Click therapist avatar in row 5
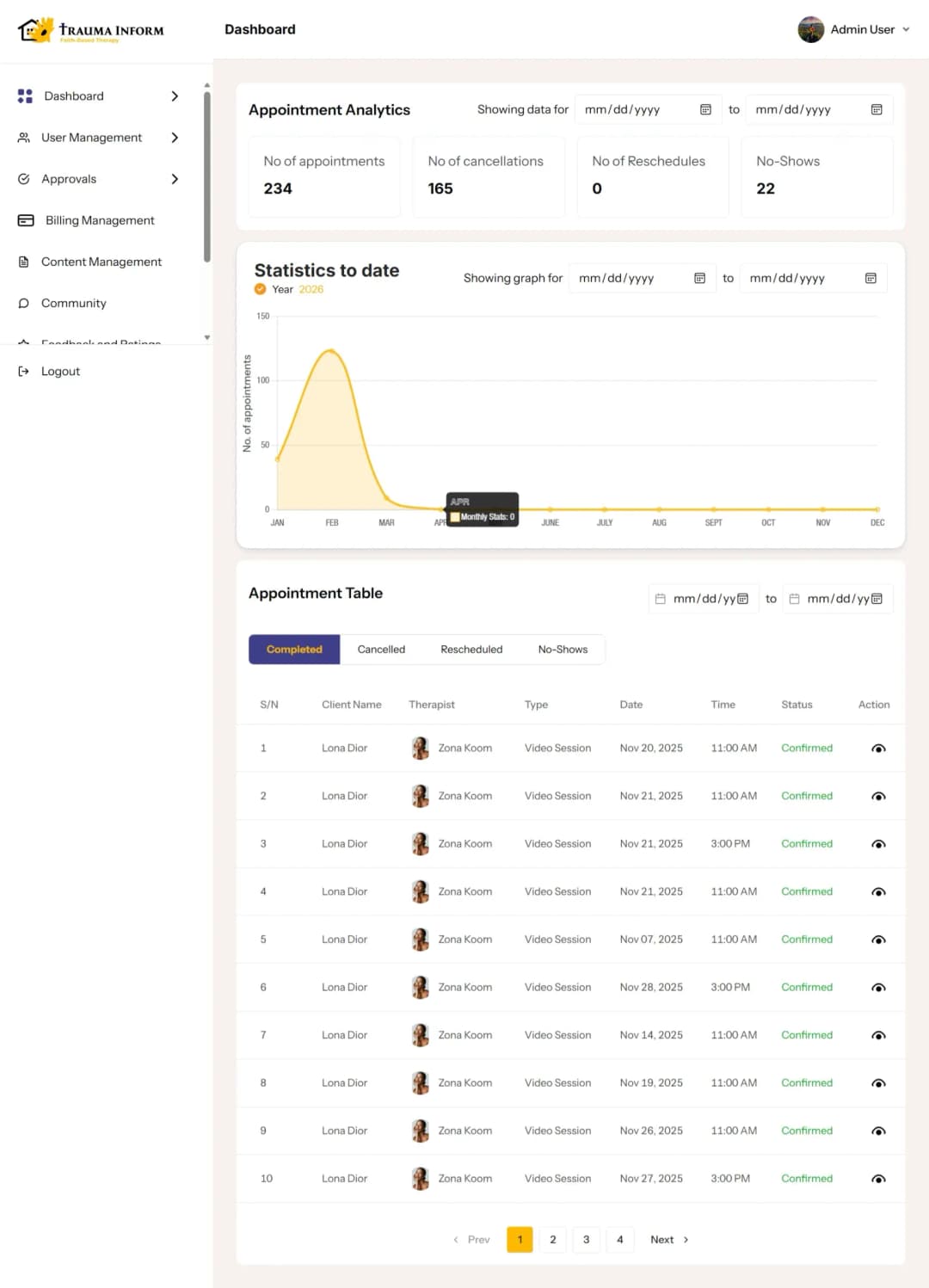The height and width of the screenshot is (1288, 929). [x=420, y=940]
